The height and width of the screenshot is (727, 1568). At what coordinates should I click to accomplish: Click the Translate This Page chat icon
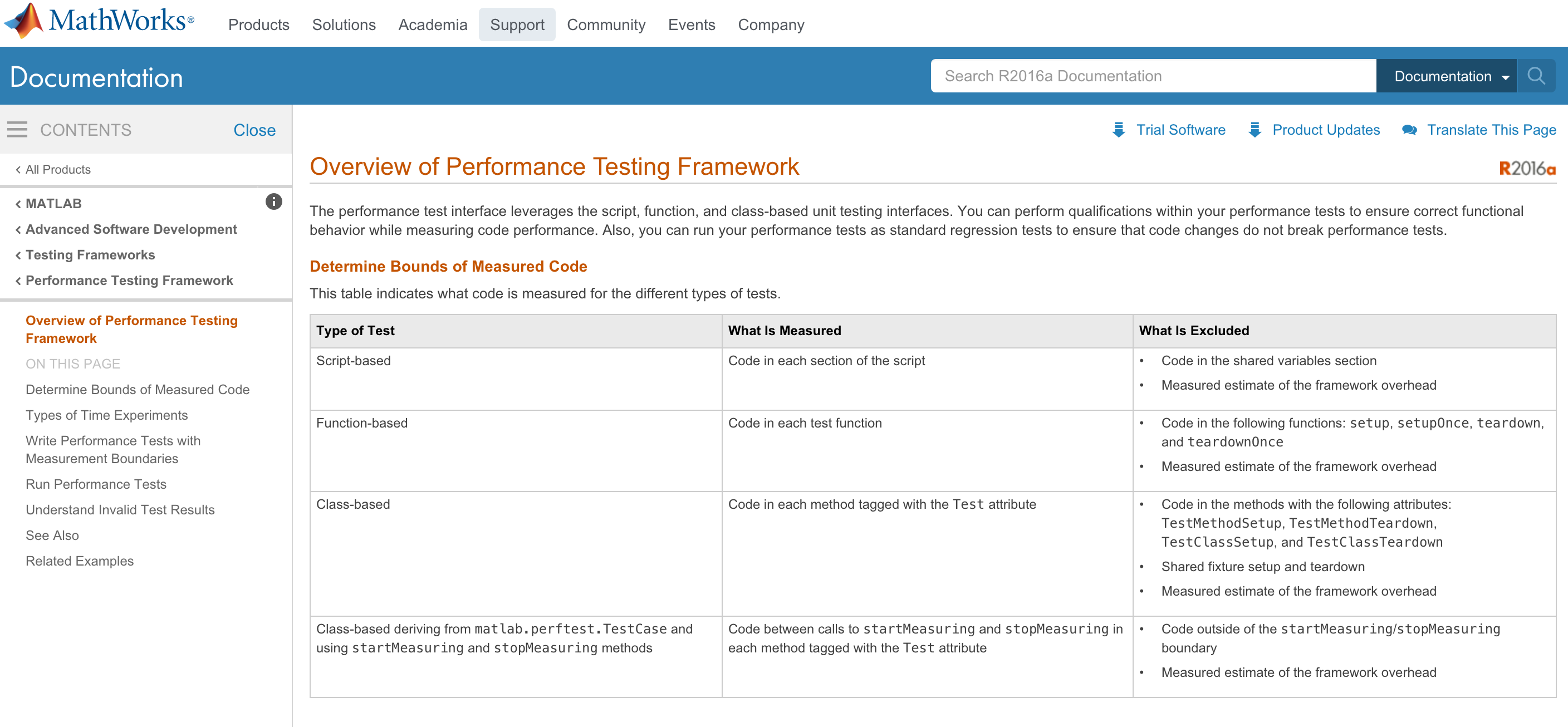(1409, 130)
